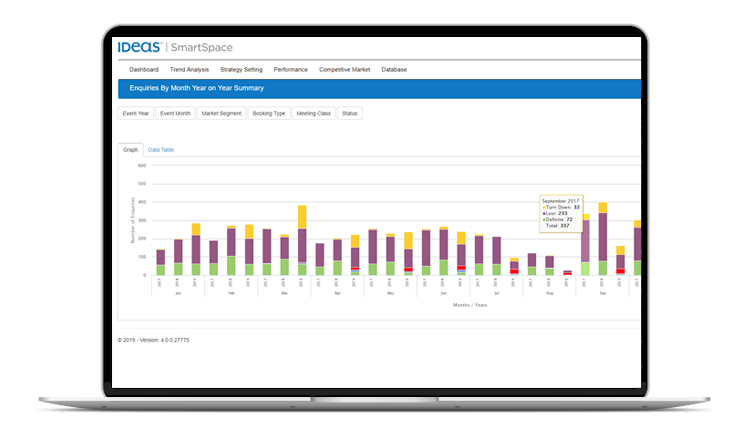The height and width of the screenshot is (437, 749).
Task: Click the Enquiries By Month header bar
Action: click(x=379, y=89)
